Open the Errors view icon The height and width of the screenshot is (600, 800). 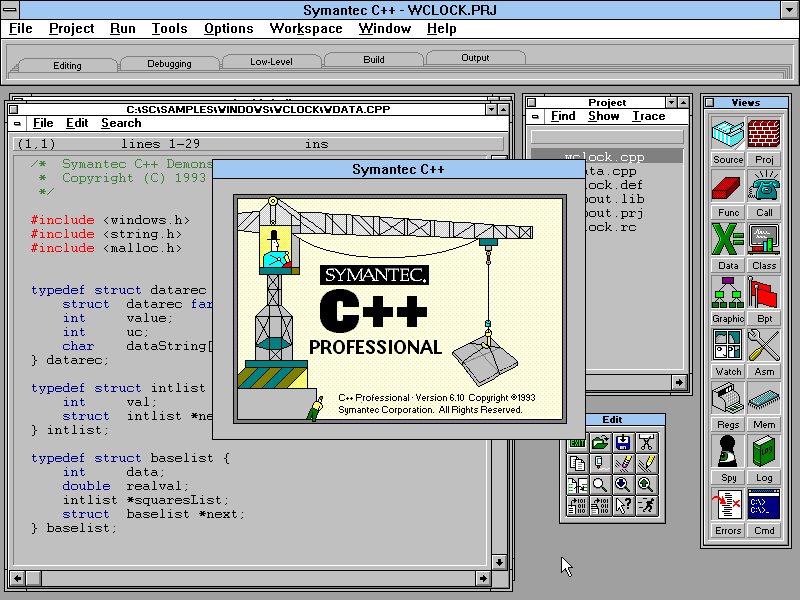coord(728,506)
